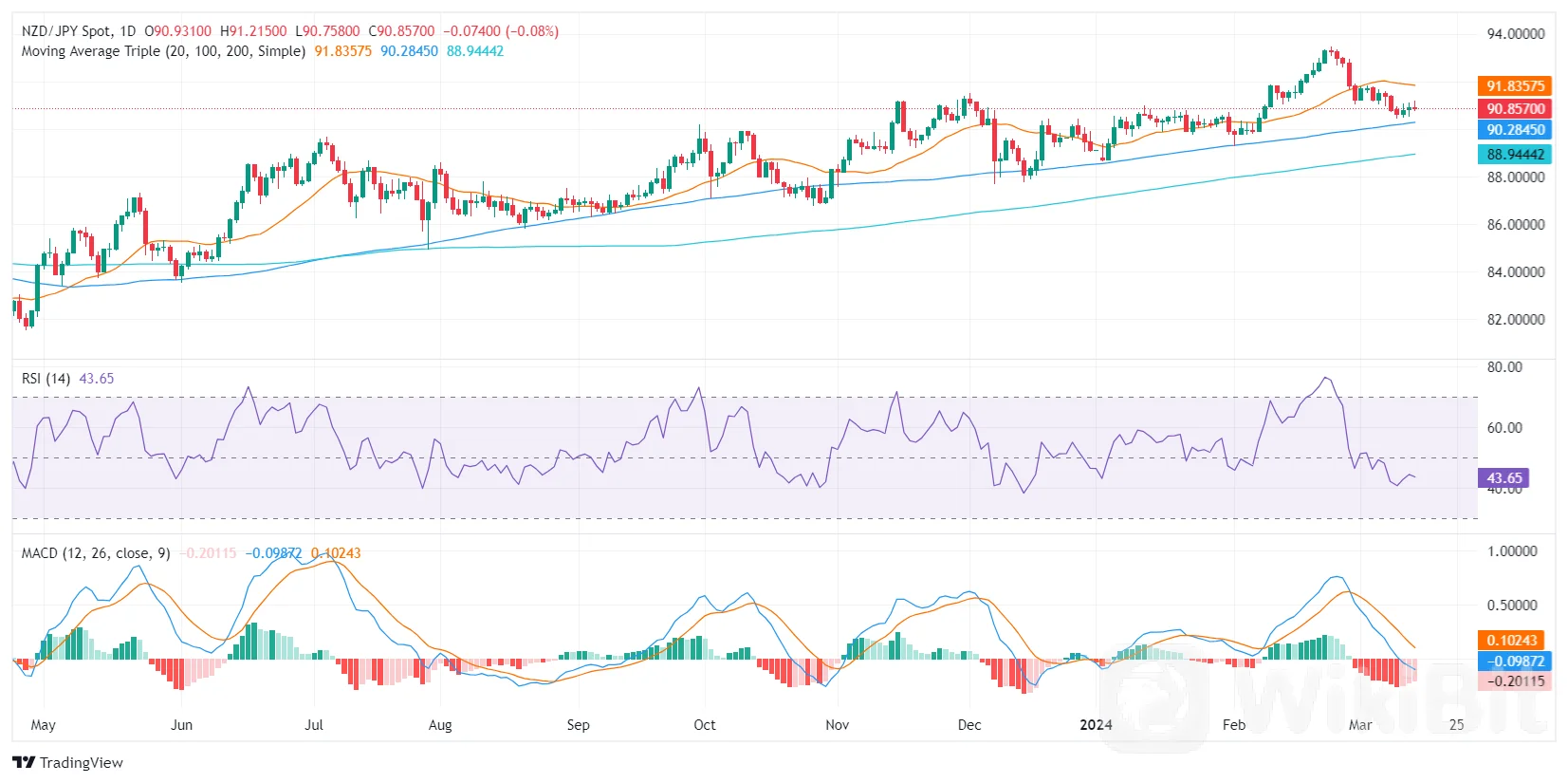1568x783 pixels.
Task: Click the purple 43.65 RSI value tag
Action: (x=1503, y=478)
